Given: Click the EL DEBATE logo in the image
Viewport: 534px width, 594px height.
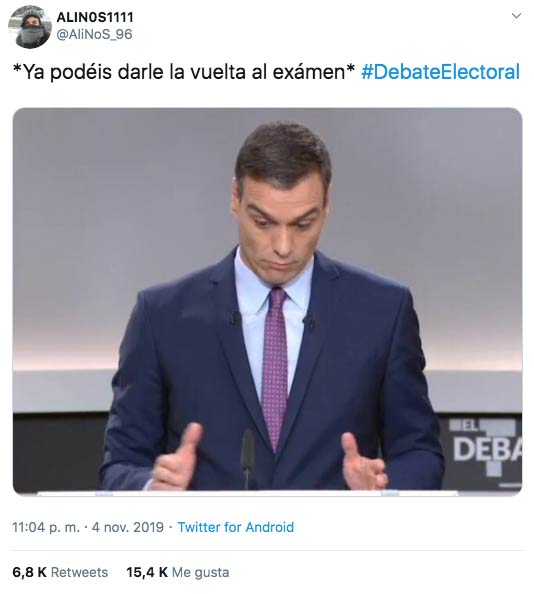Looking at the screenshot, I should pos(486,447).
